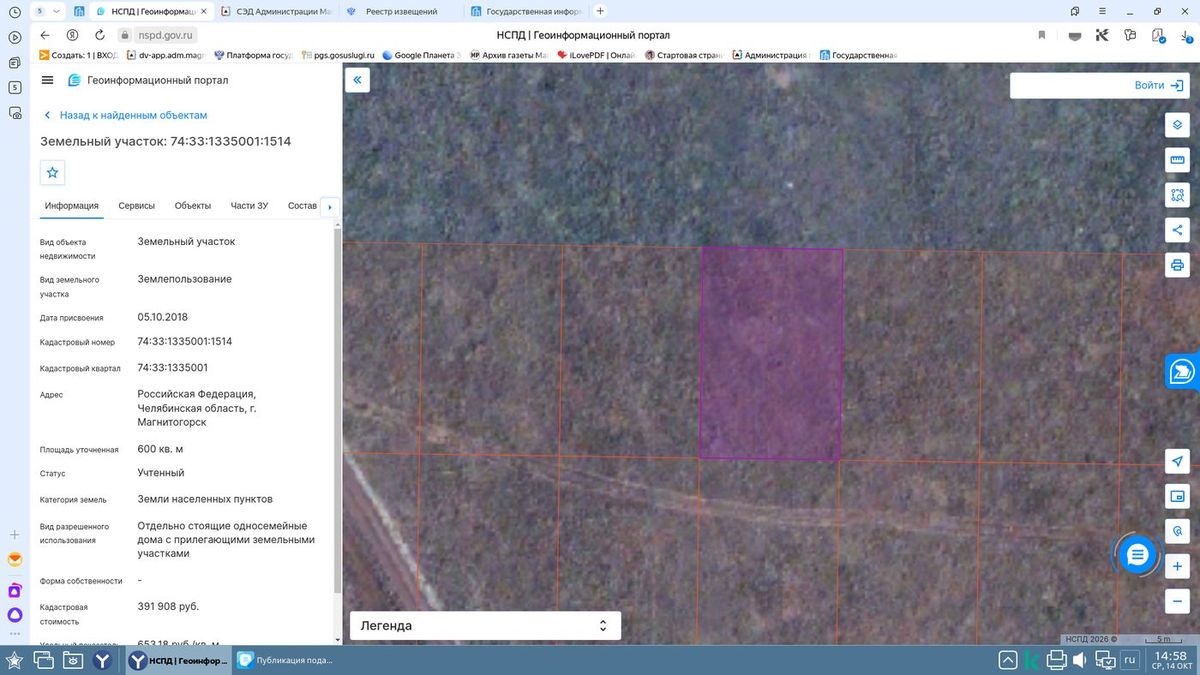Reload the current page
Screen dimensions: 1200x675
[x=99, y=35]
